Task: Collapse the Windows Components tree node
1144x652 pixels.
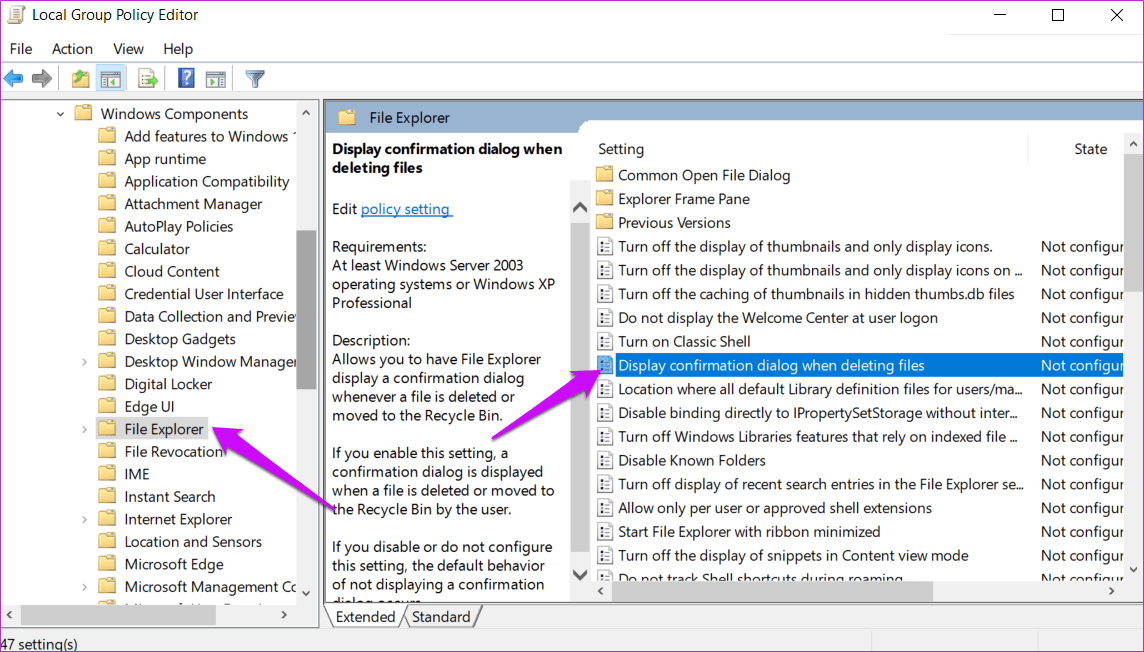Action: 61,114
